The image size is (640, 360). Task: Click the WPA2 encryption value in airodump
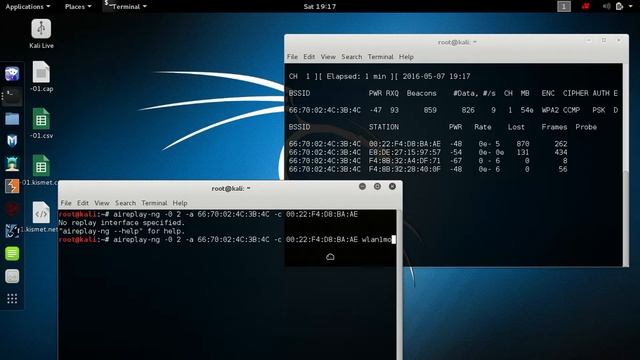[x=550, y=110]
